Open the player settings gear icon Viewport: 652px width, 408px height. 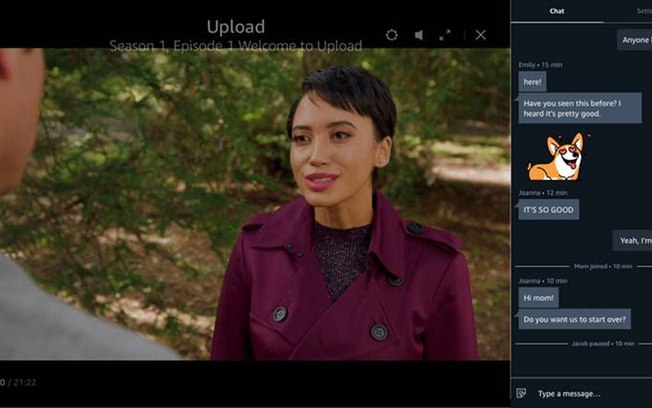point(391,35)
